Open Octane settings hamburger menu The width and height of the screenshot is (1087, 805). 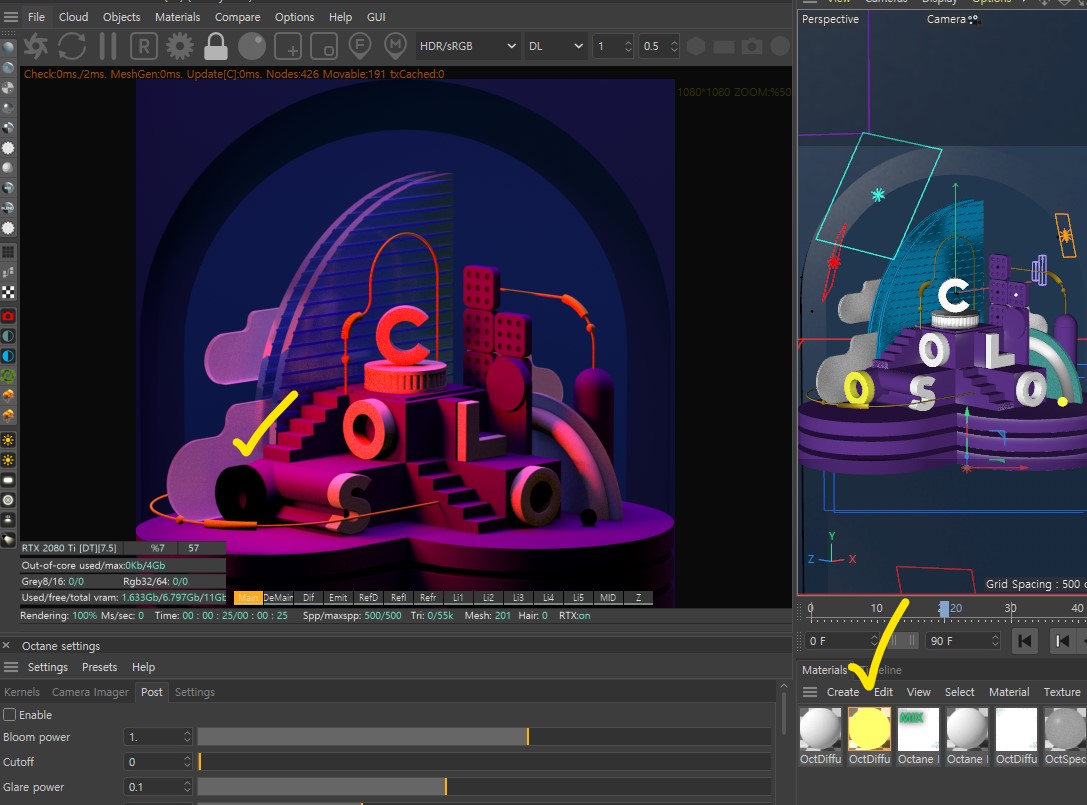point(11,667)
